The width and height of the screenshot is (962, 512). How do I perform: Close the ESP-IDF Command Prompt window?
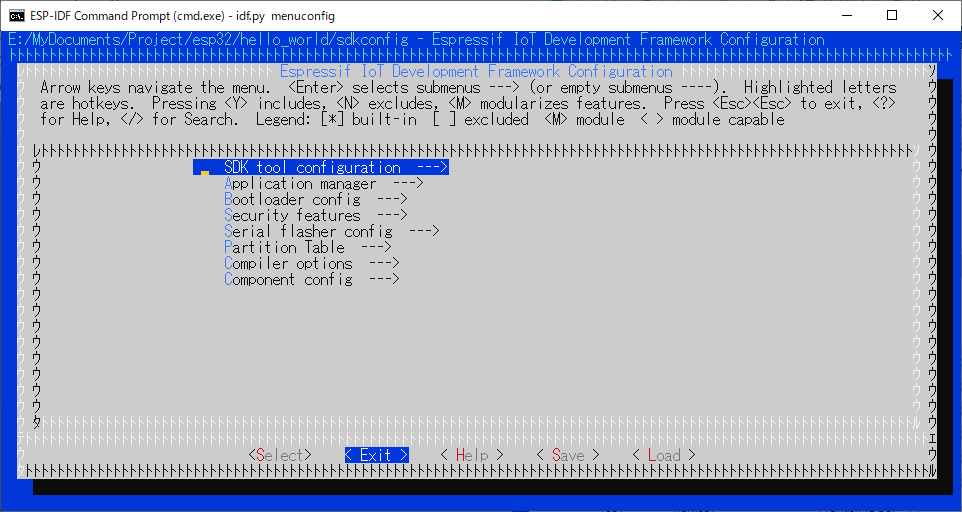pos(938,15)
